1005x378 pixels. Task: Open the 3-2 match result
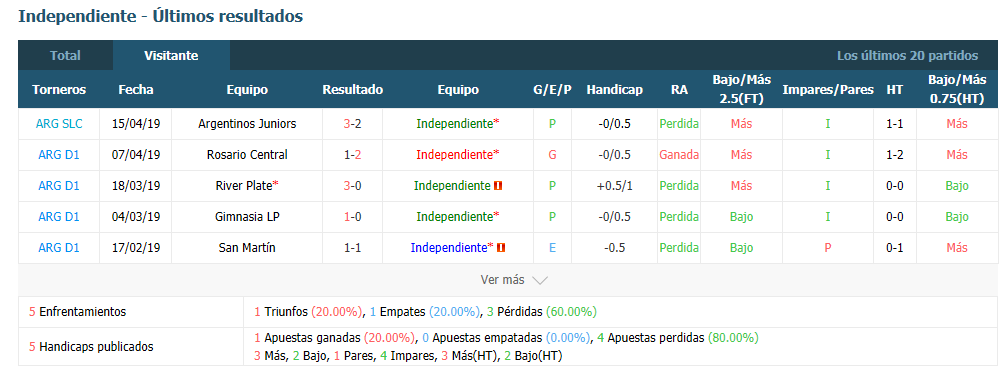pyautogui.click(x=353, y=124)
